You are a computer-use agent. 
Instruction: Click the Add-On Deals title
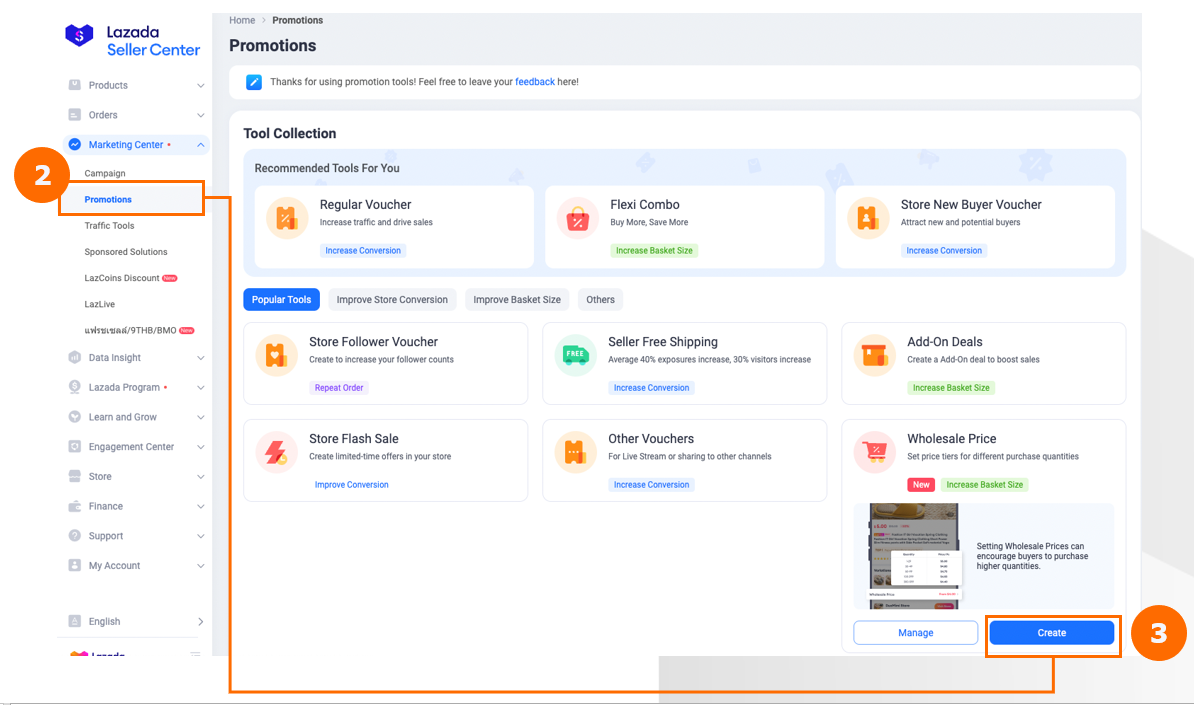pyautogui.click(x=944, y=342)
